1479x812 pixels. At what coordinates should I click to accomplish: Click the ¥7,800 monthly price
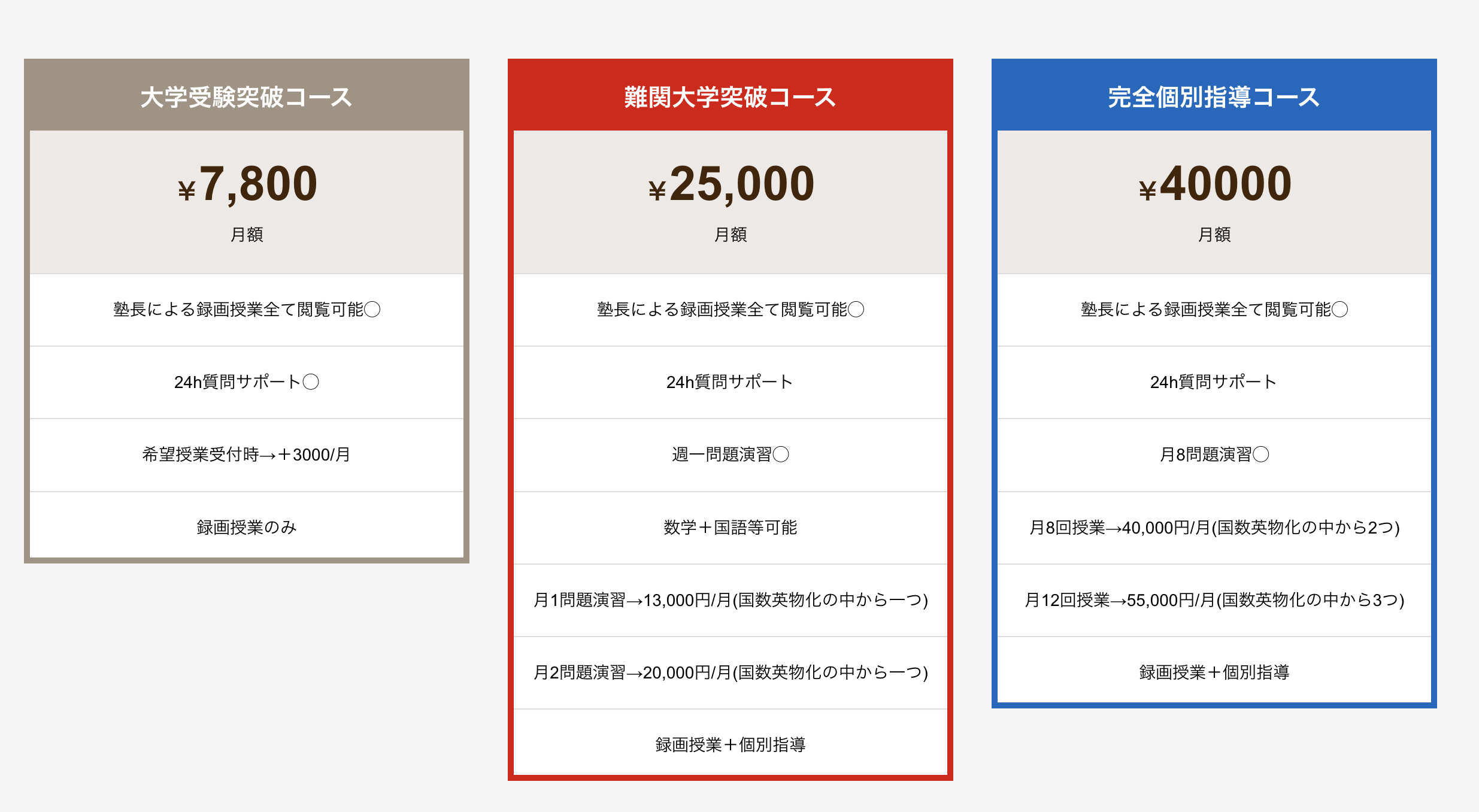point(247,184)
